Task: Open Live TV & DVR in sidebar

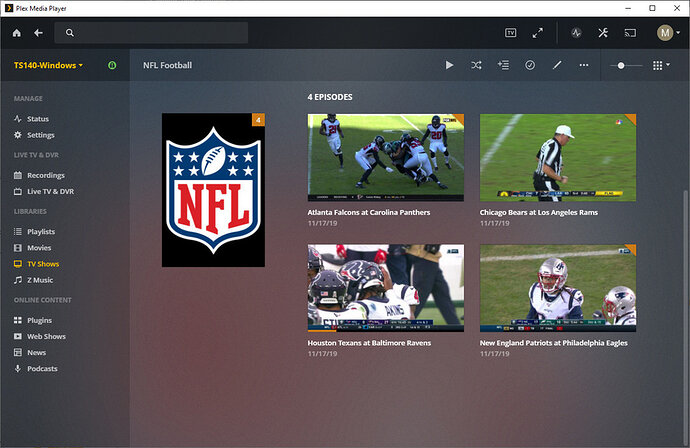Action: 51,191
